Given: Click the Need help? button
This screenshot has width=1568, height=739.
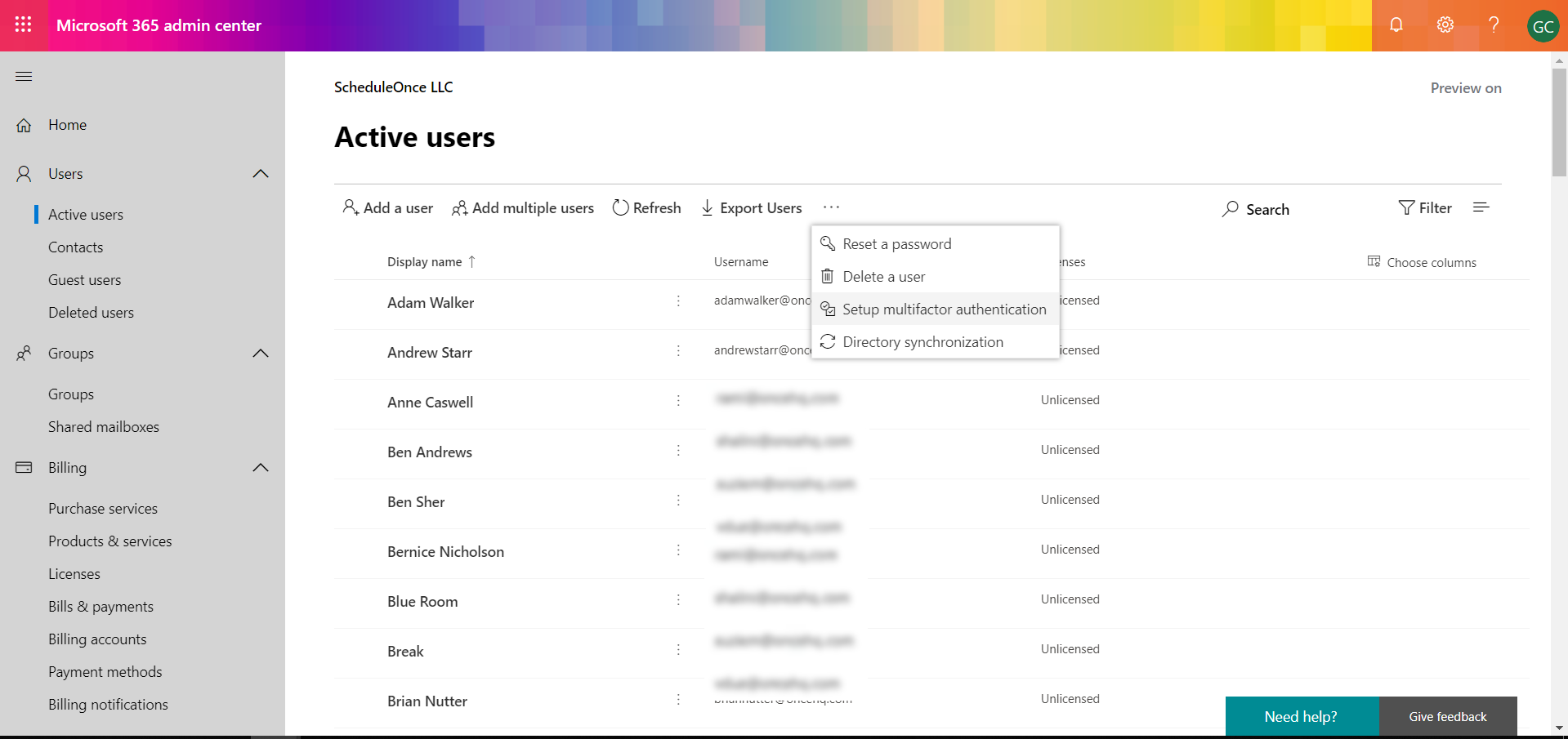Looking at the screenshot, I should click(1302, 716).
